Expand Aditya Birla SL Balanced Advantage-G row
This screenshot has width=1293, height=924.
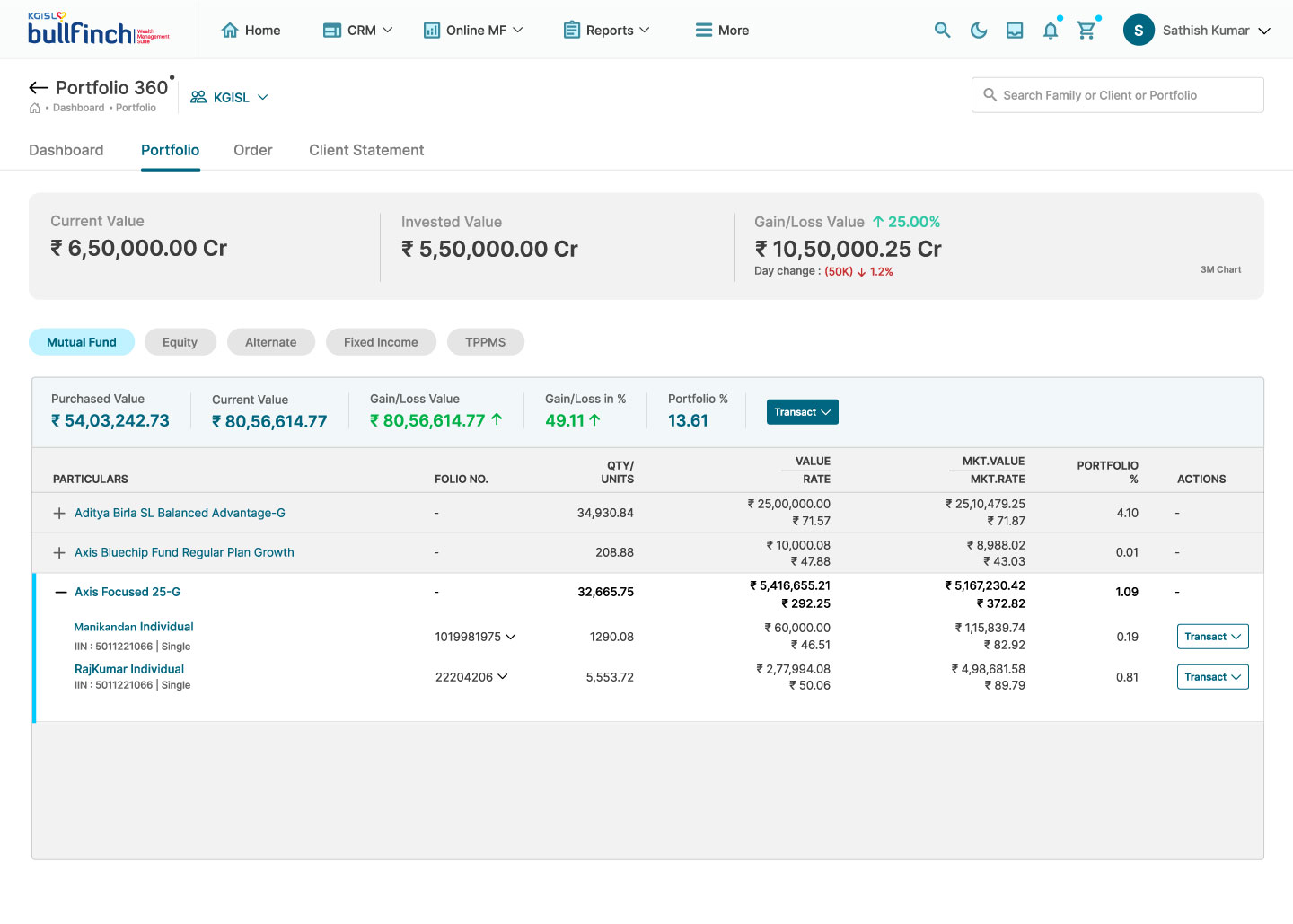pos(59,513)
